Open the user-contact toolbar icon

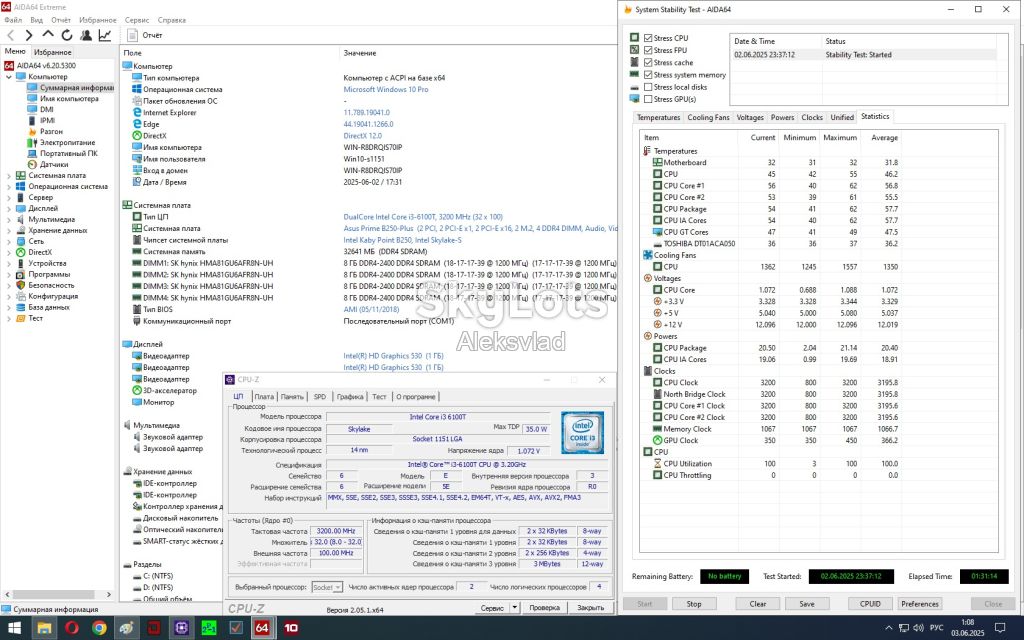tap(86, 35)
